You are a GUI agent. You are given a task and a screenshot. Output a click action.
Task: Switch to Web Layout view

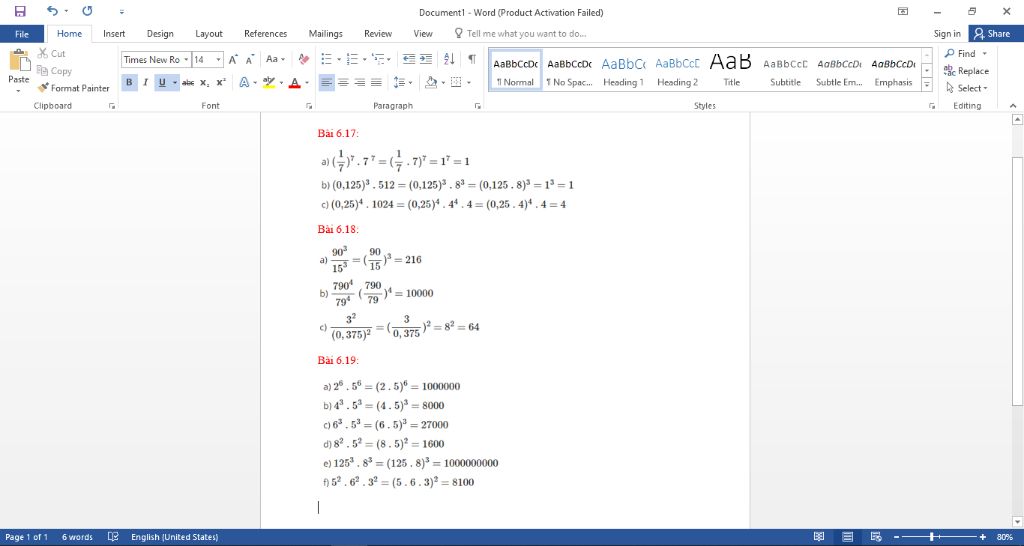point(876,537)
